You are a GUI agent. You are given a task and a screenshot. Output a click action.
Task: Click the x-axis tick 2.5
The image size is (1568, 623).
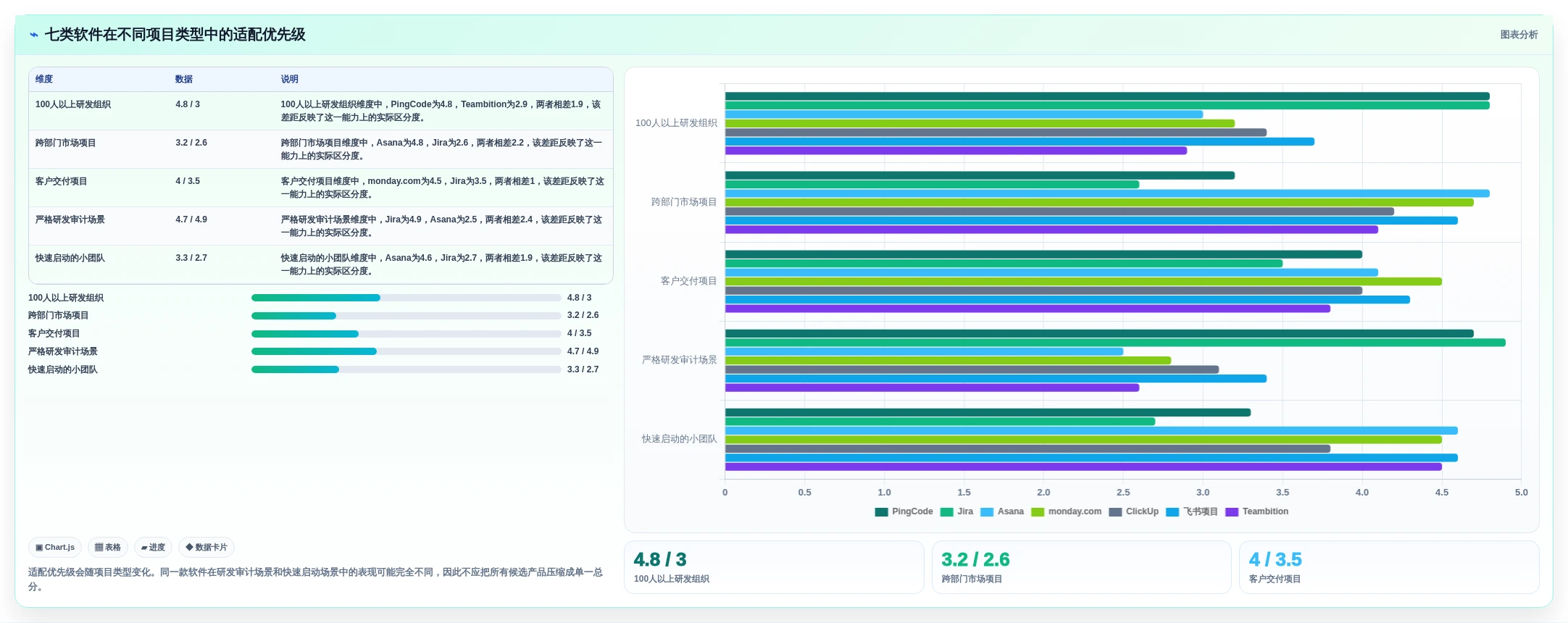pyautogui.click(x=1123, y=493)
